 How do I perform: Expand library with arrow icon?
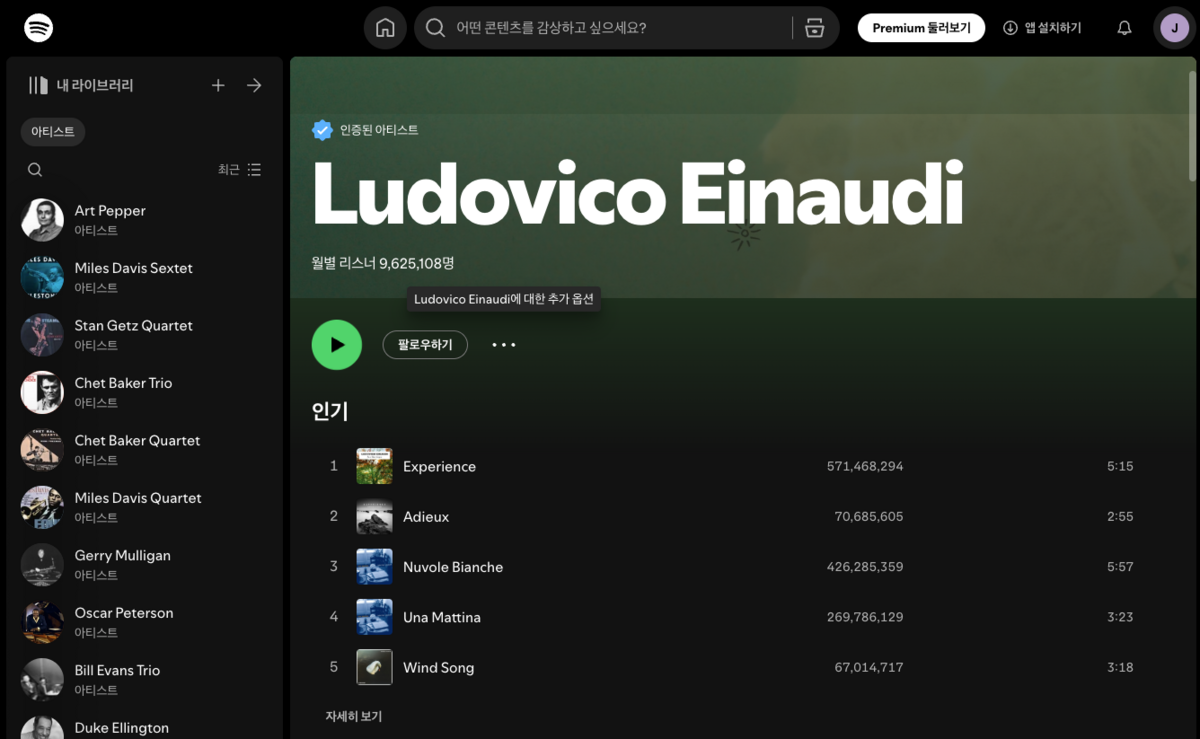click(254, 86)
